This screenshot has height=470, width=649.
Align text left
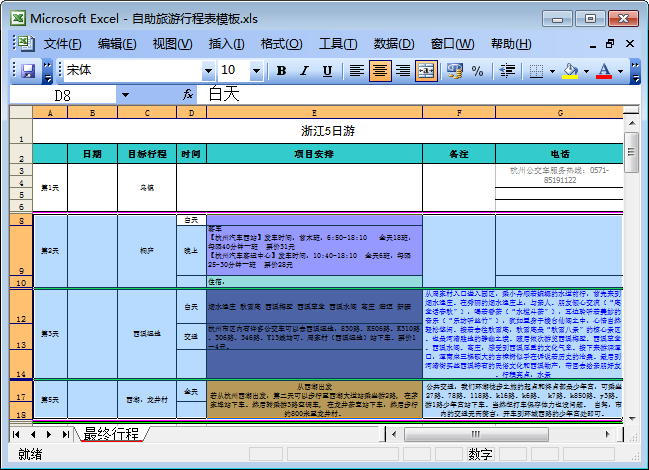pos(356,71)
